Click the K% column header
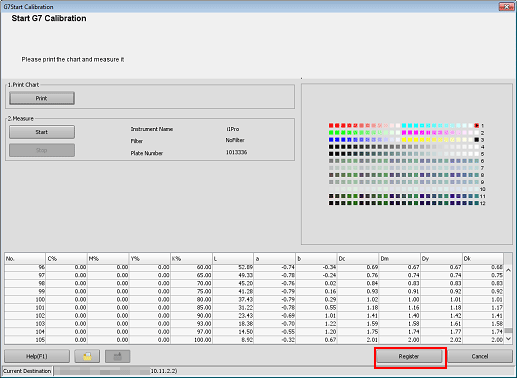 click(x=191, y=259)
